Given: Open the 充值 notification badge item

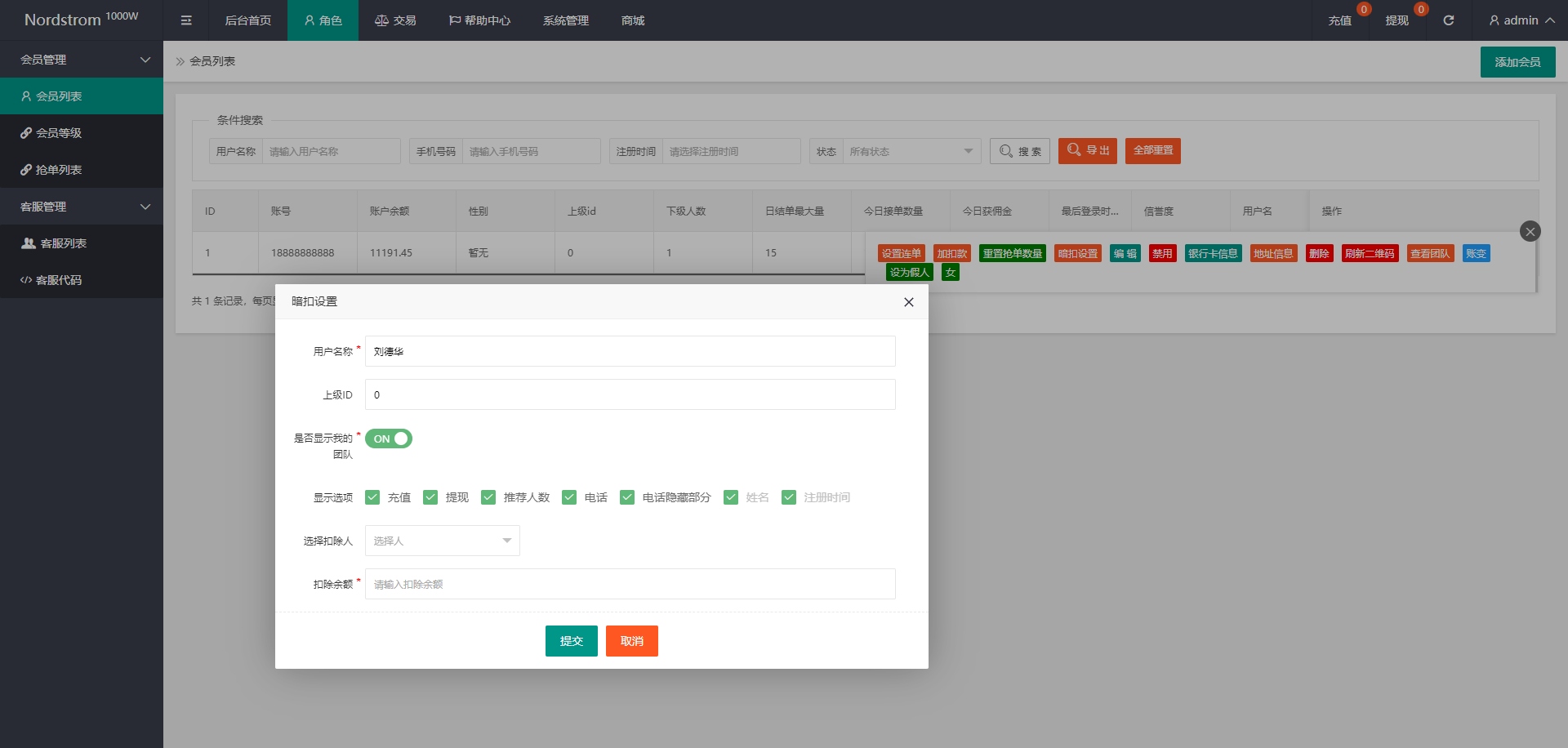Looking at the screenshot, I should point(1339,20).
